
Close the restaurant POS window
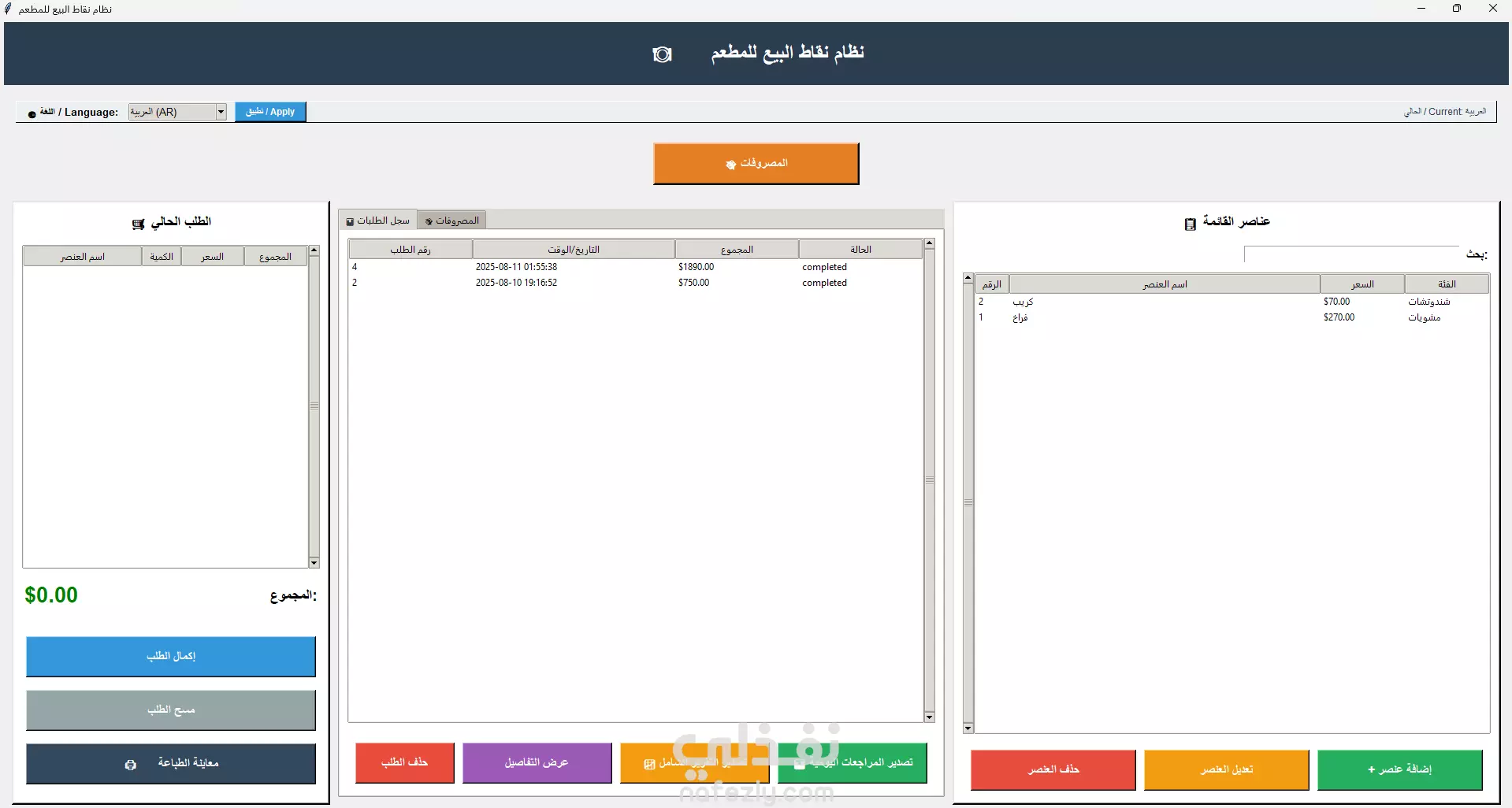[1493, 9]
